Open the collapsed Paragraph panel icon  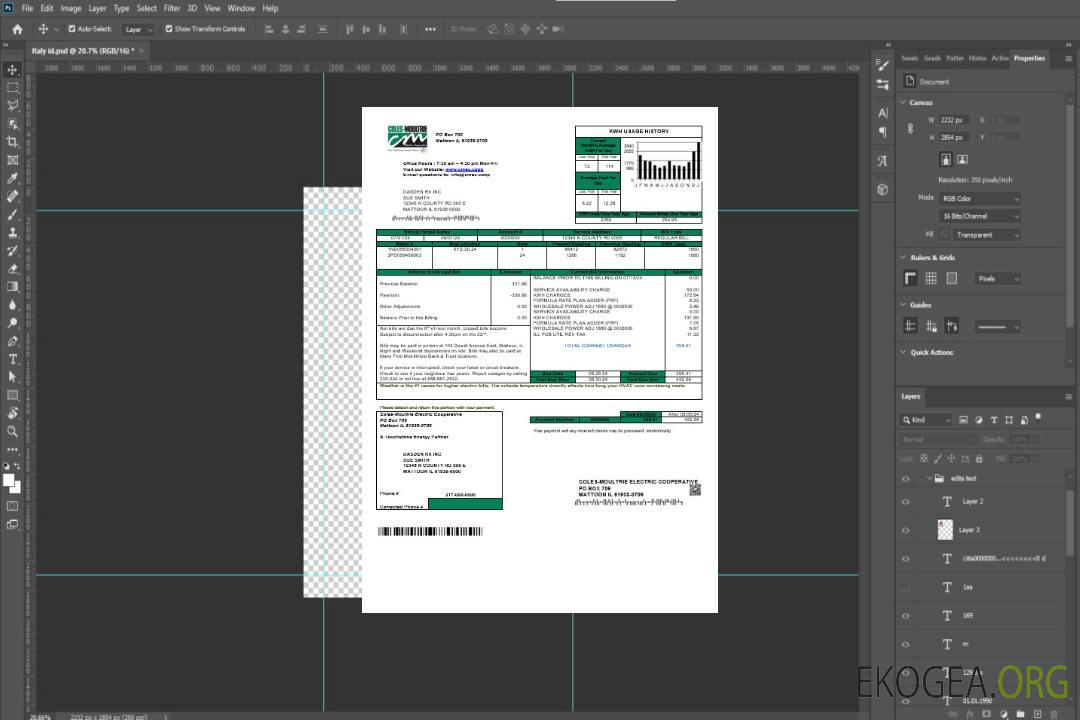(x=883, y=132)
